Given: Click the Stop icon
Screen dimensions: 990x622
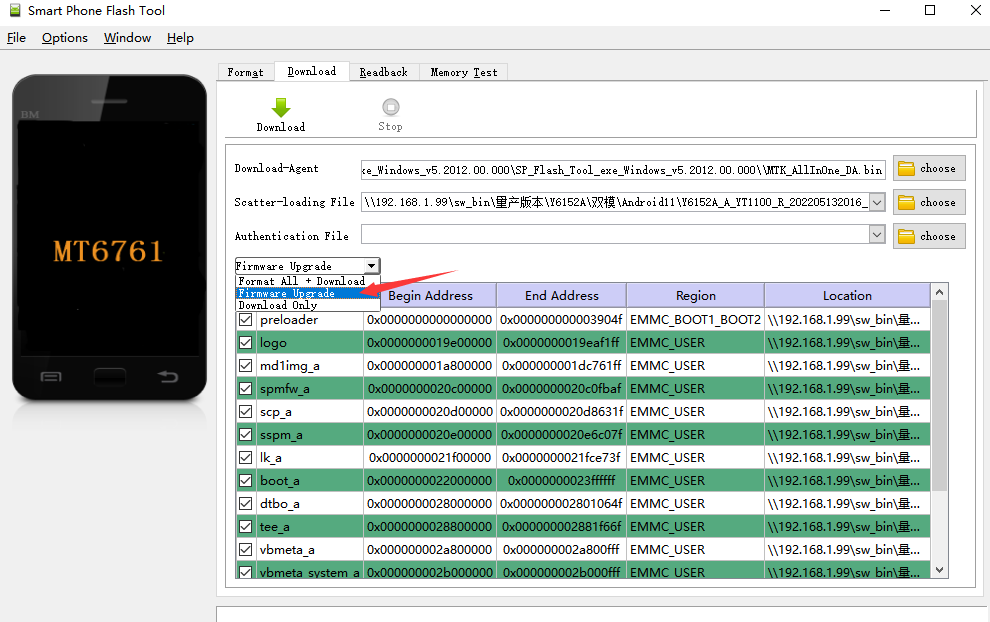Looking at the screenshot, I should [x=391, y=107].
